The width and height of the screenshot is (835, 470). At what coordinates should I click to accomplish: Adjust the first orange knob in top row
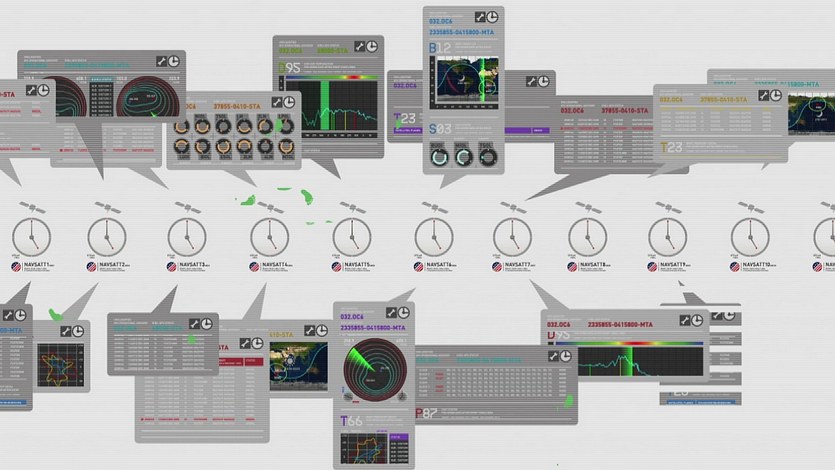182,127
